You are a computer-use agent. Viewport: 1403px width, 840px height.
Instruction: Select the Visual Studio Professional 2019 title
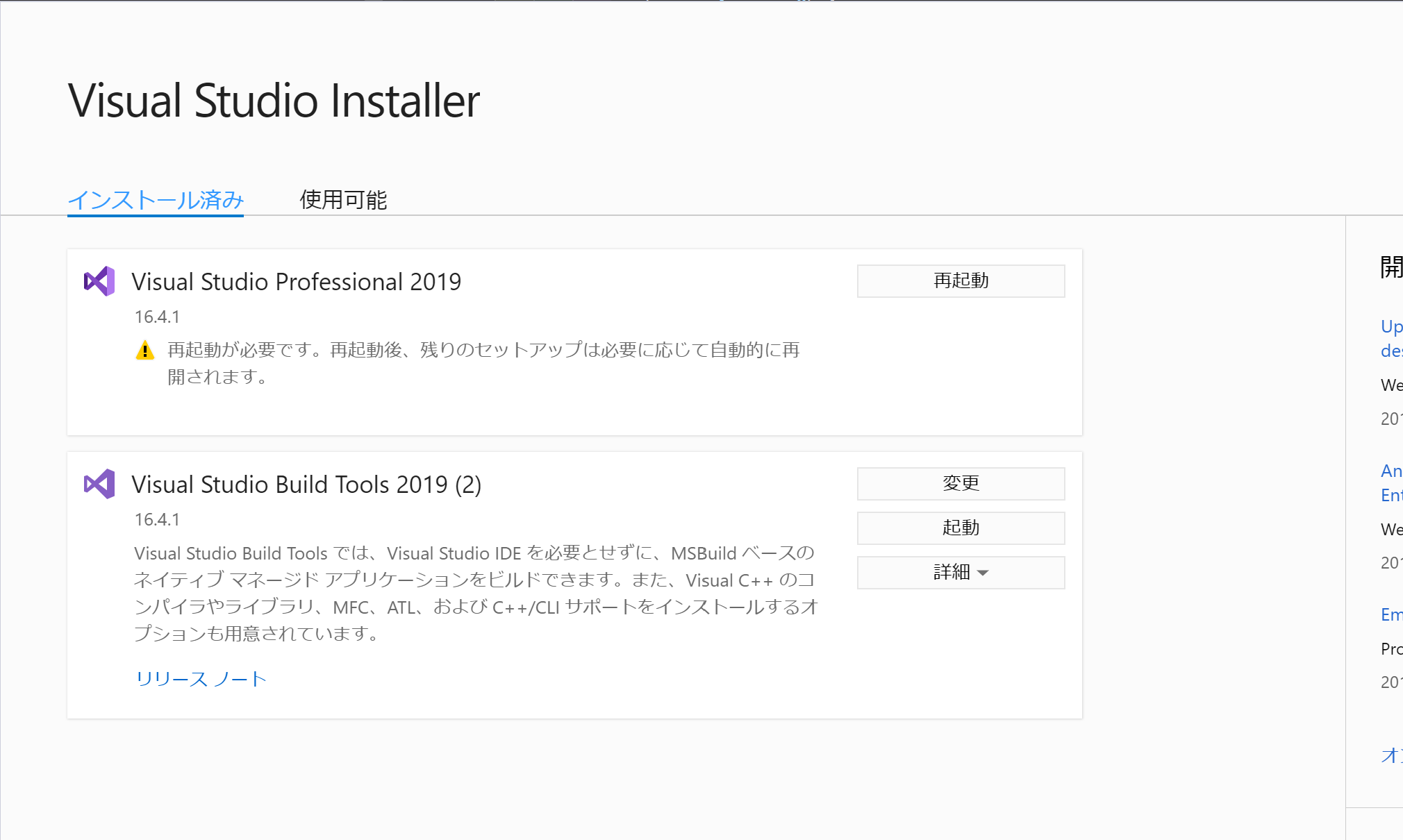tap(297, 282)
